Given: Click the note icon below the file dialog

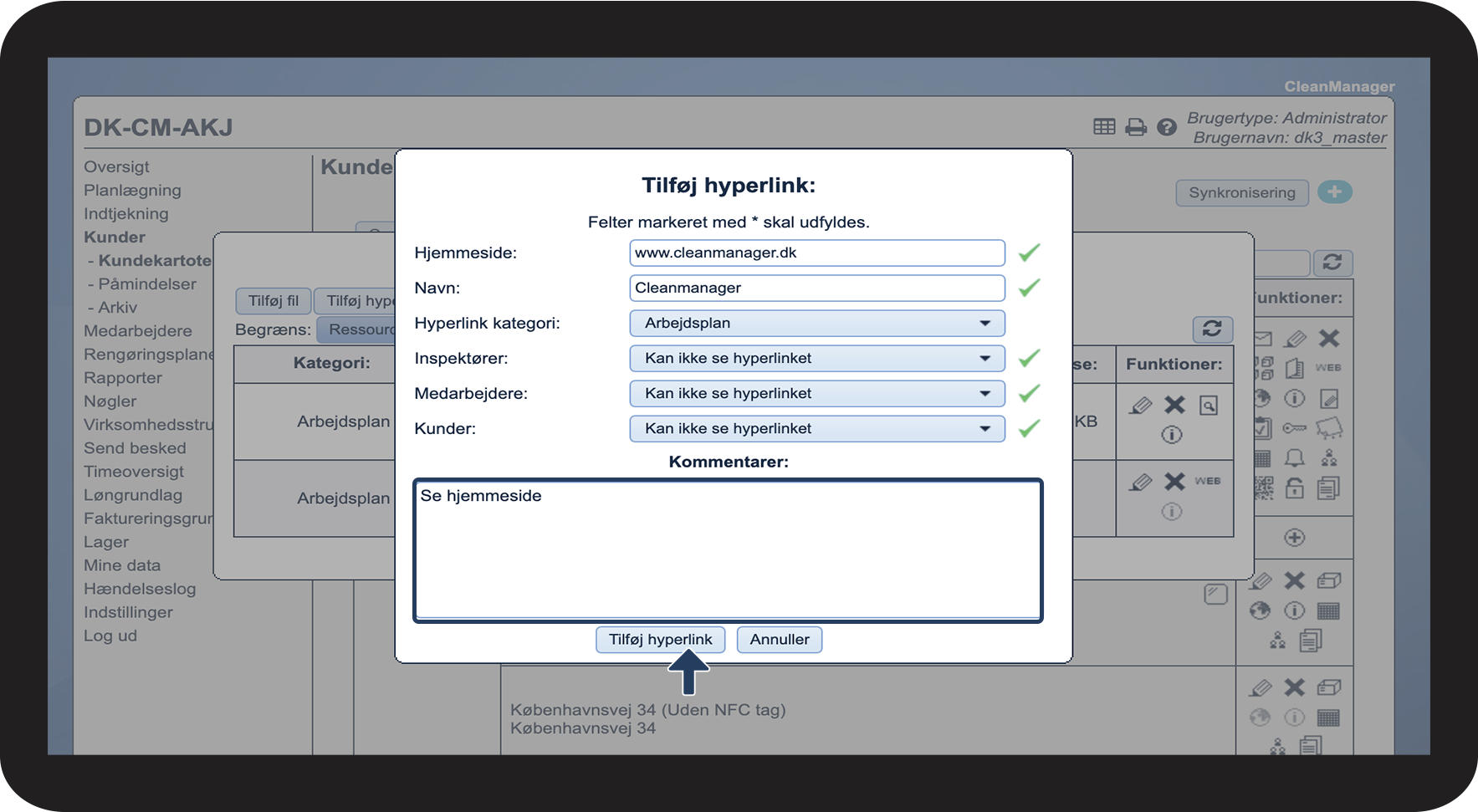Looking at the screenshot, I should (x=1215, y=595).
